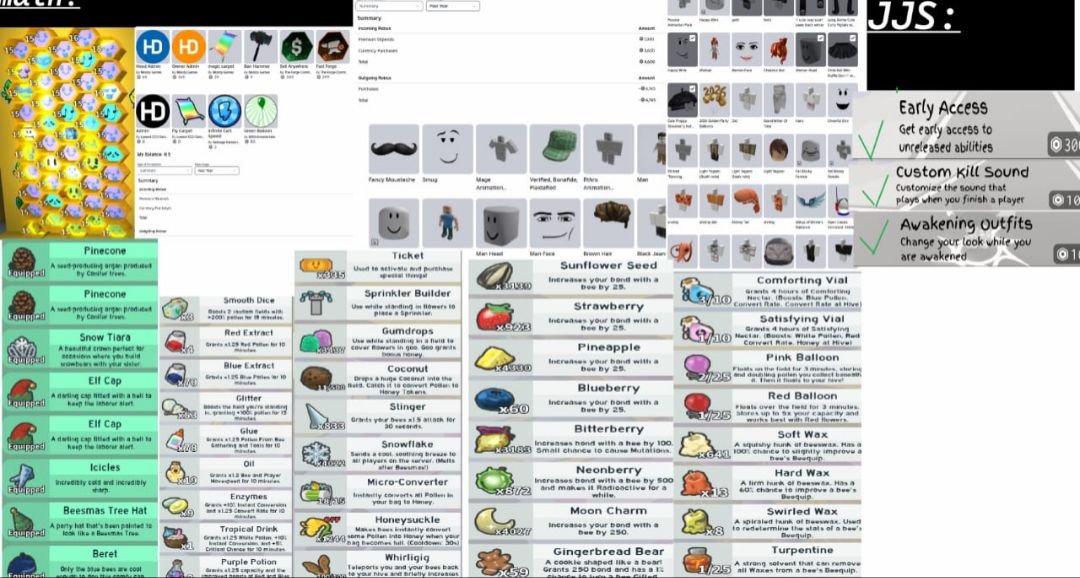Open Past Year dropdown under My Balance
This screenshot has height=578, width=1080.
pyautogui.click(x=217, y=170)
